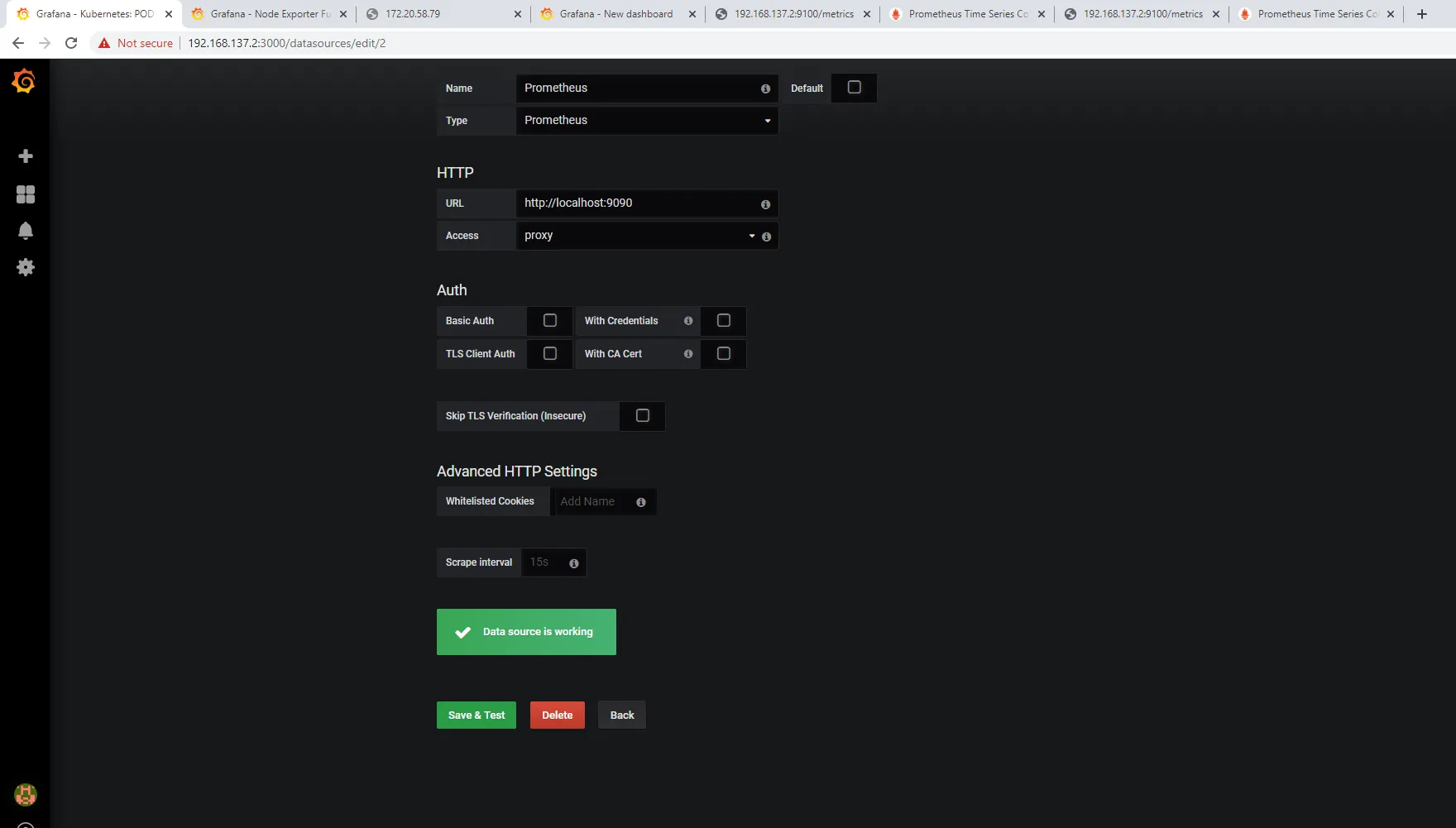This screenshot has height=828, width=1456.
Task: Click the Back button
Action: [622, 716]
